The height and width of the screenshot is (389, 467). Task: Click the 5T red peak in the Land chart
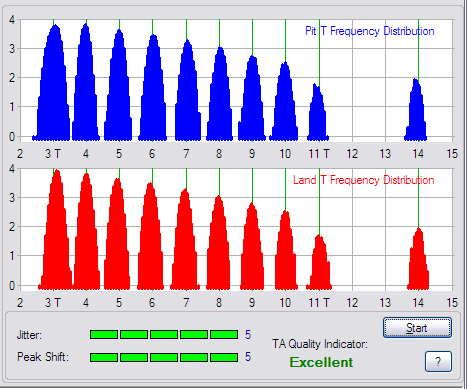117,234
